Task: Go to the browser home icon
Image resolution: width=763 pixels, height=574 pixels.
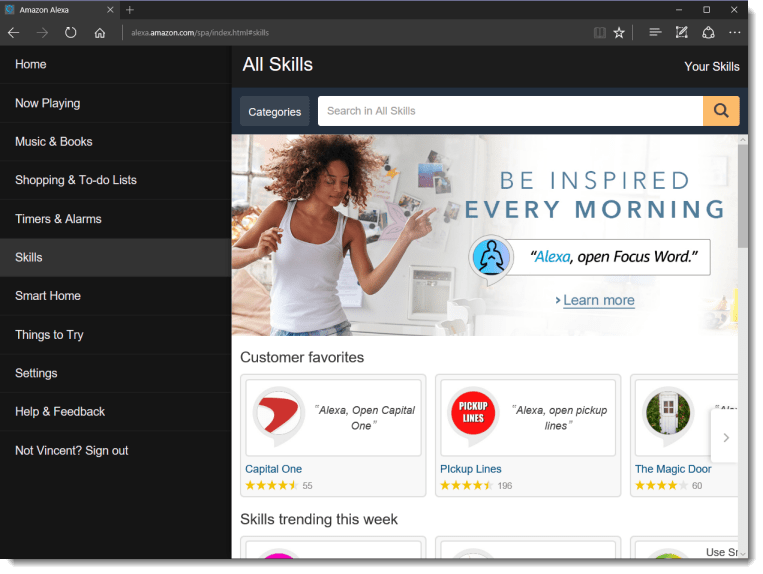Action: pos(100,33)
